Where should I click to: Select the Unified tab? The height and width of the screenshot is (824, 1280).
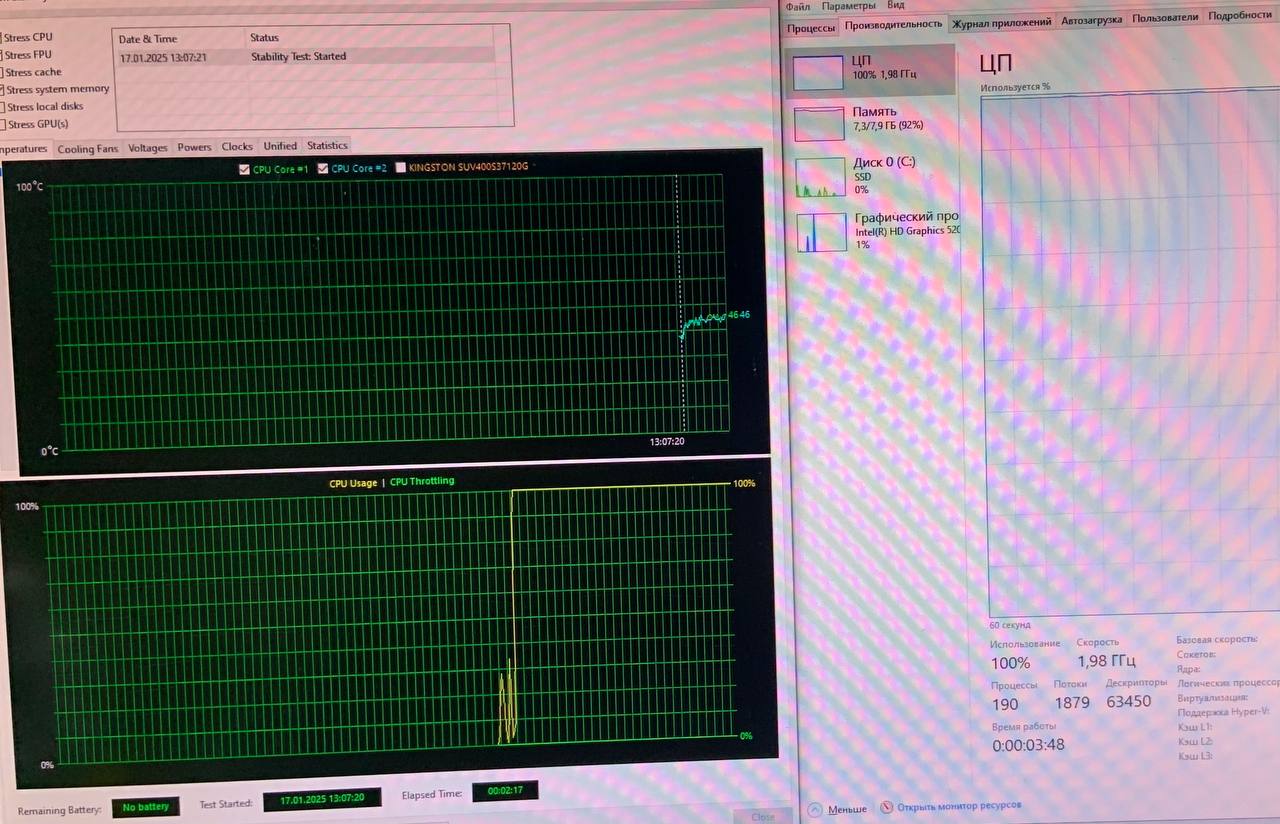(x=280, y=146)
